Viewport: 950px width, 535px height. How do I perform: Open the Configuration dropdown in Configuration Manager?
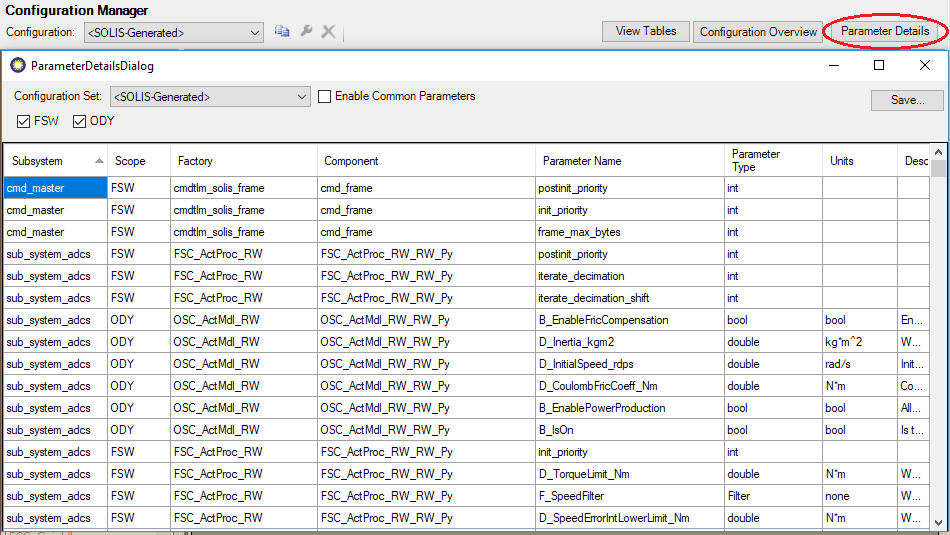[x=254, y=33]
